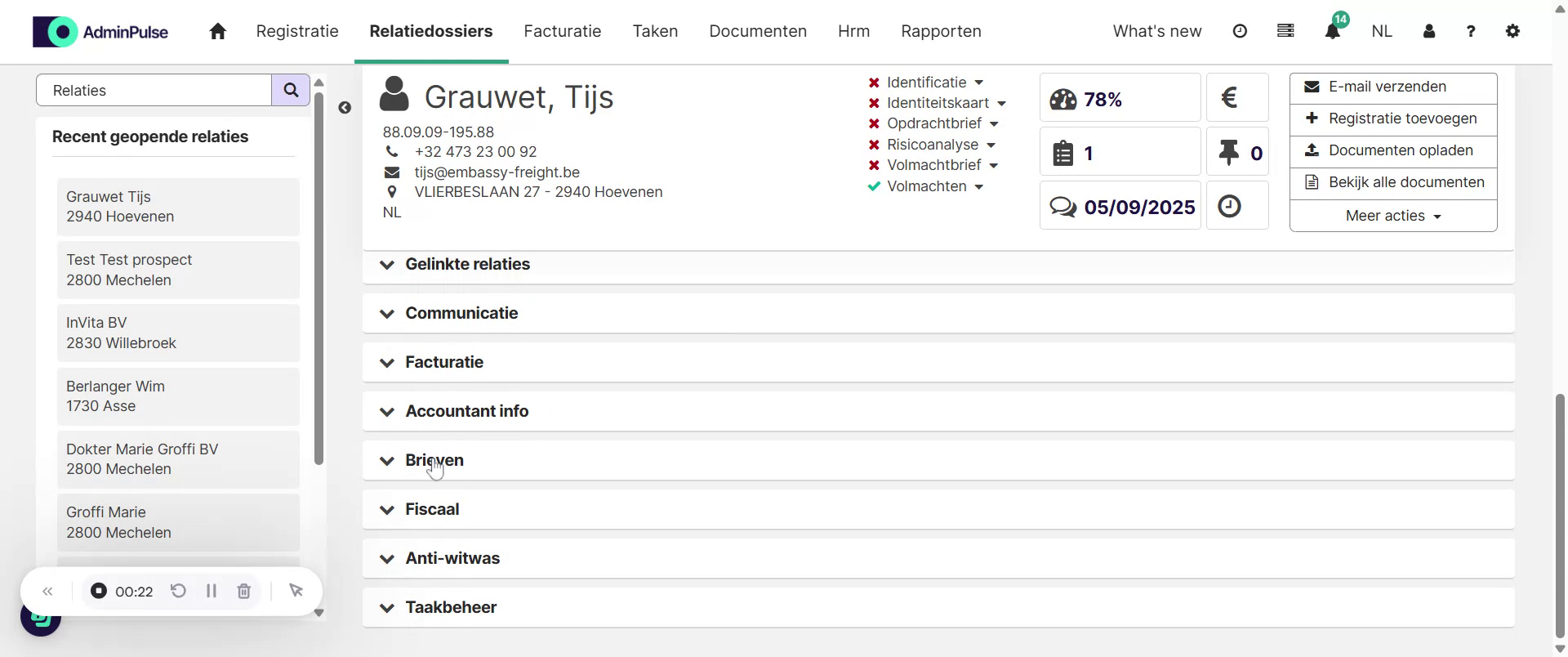Open the pushpin tile showing 0
The width and height of the screenshot is (1568, 657).
pos(1237,151)
